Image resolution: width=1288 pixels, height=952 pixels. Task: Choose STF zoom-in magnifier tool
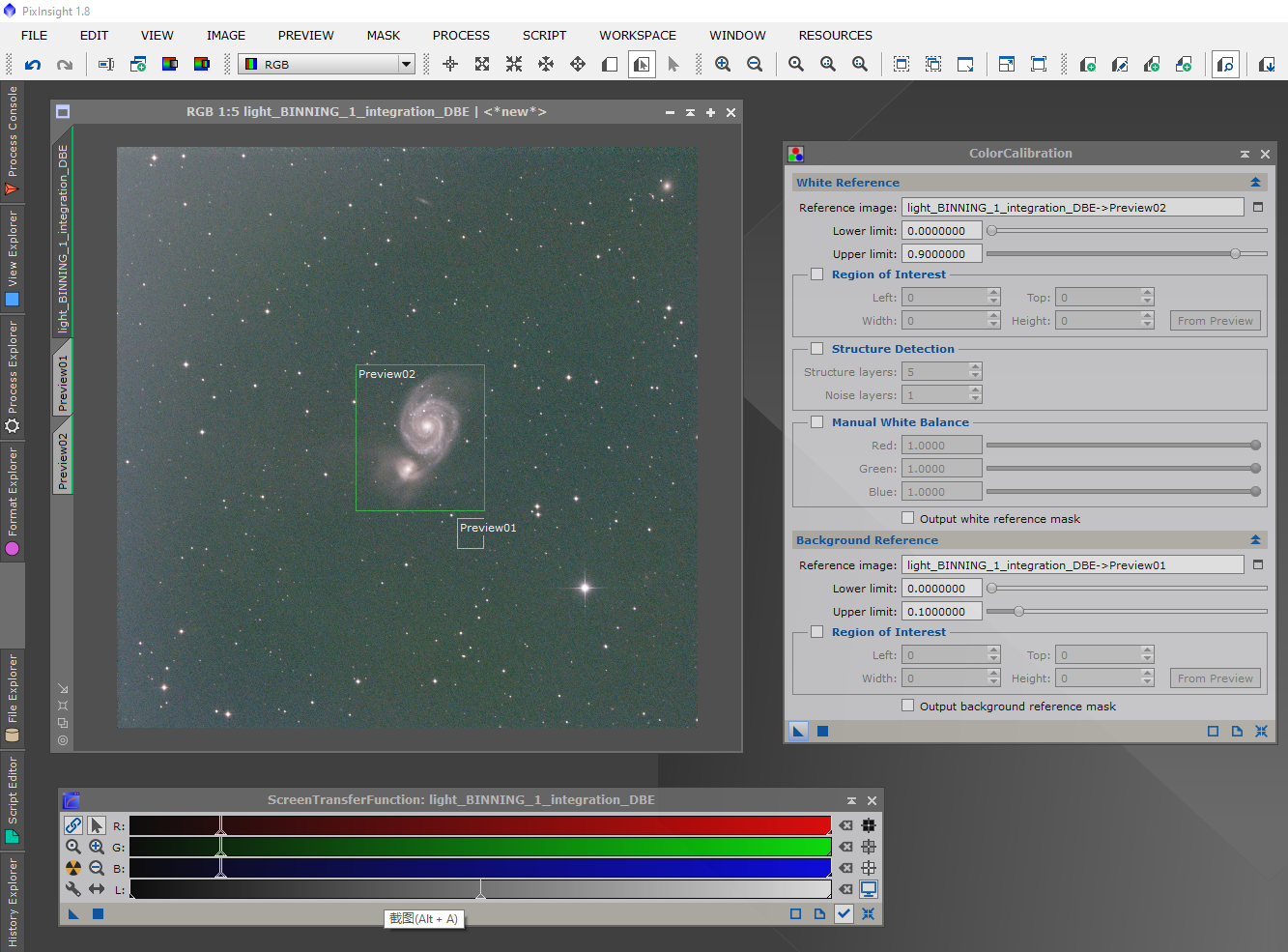pyautogui.click(x=97, y=847)
